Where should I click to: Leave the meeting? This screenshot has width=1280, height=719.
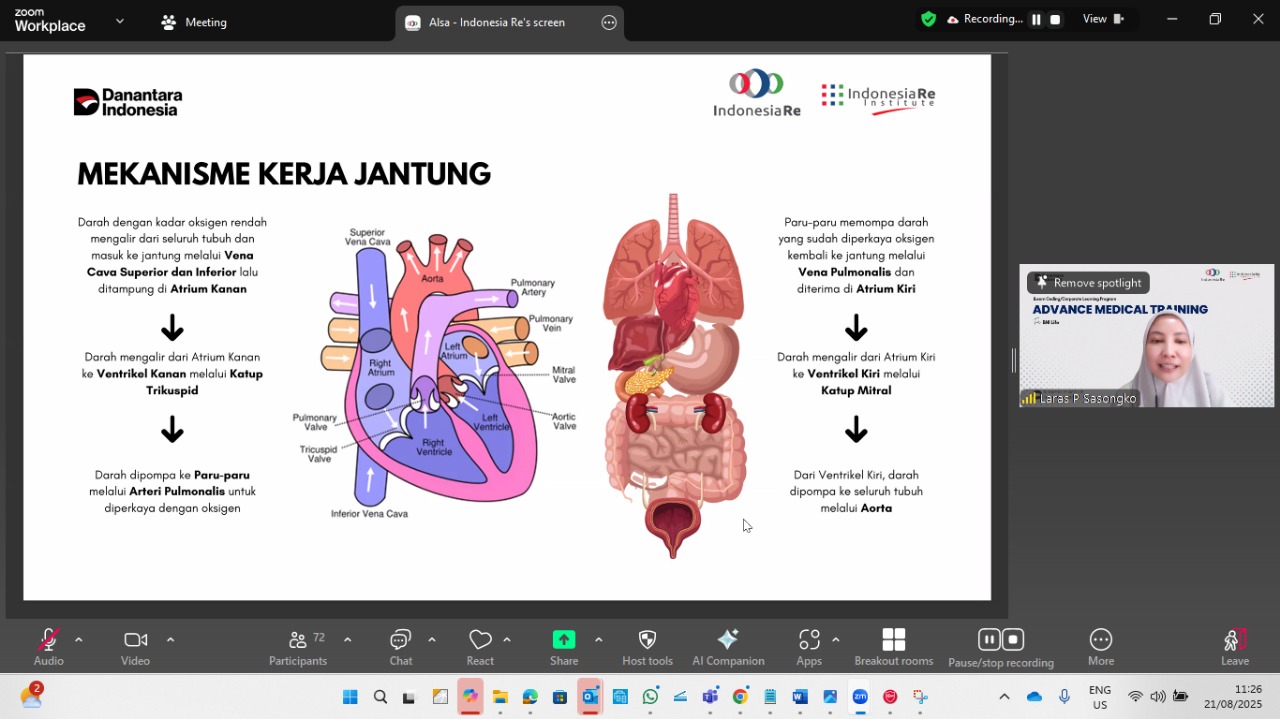point(1234,646)
